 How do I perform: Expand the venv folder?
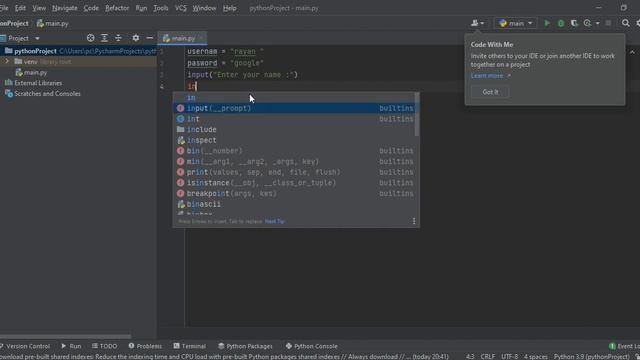pos(7,62)
